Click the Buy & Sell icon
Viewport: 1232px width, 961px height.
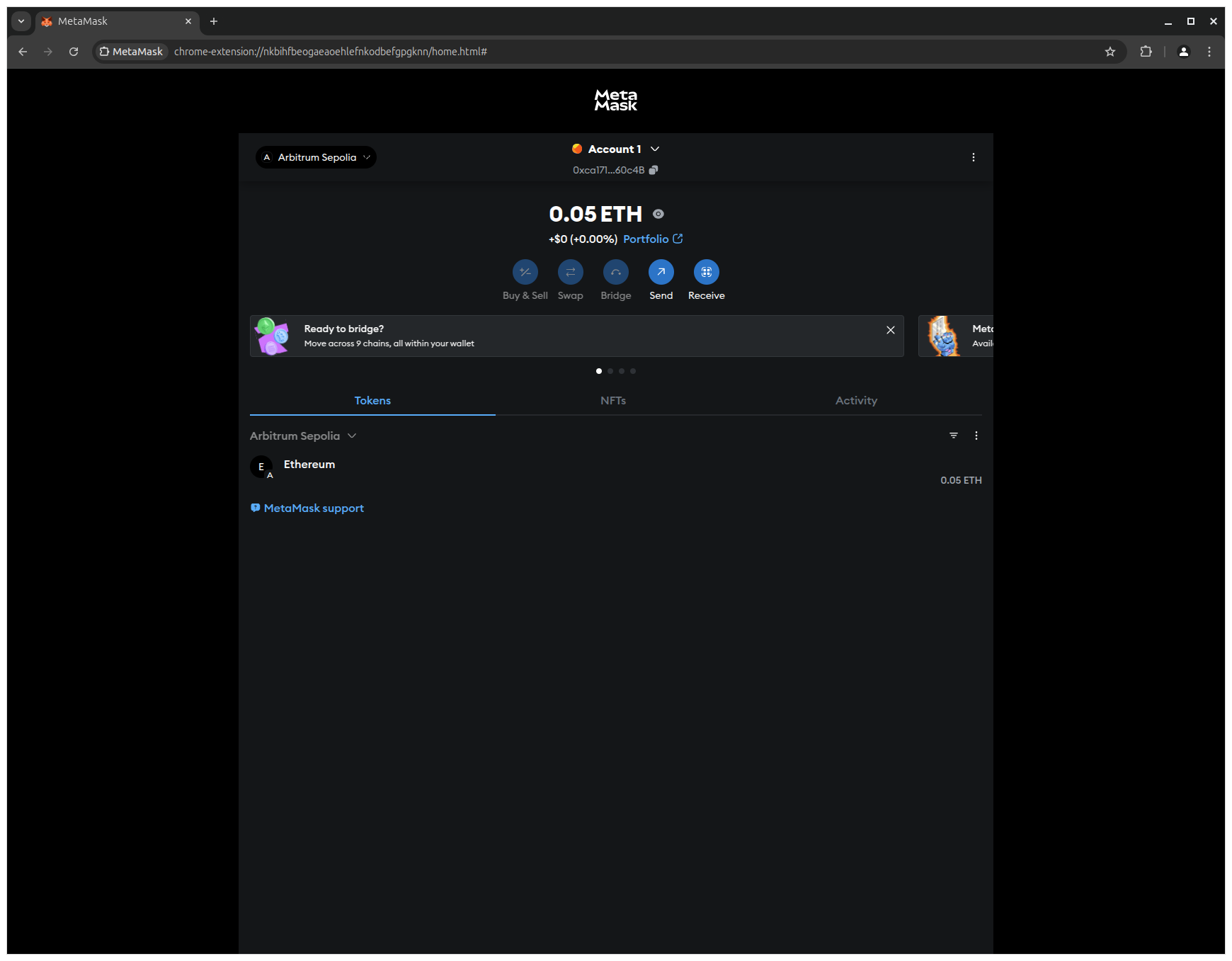click(525, 272)
